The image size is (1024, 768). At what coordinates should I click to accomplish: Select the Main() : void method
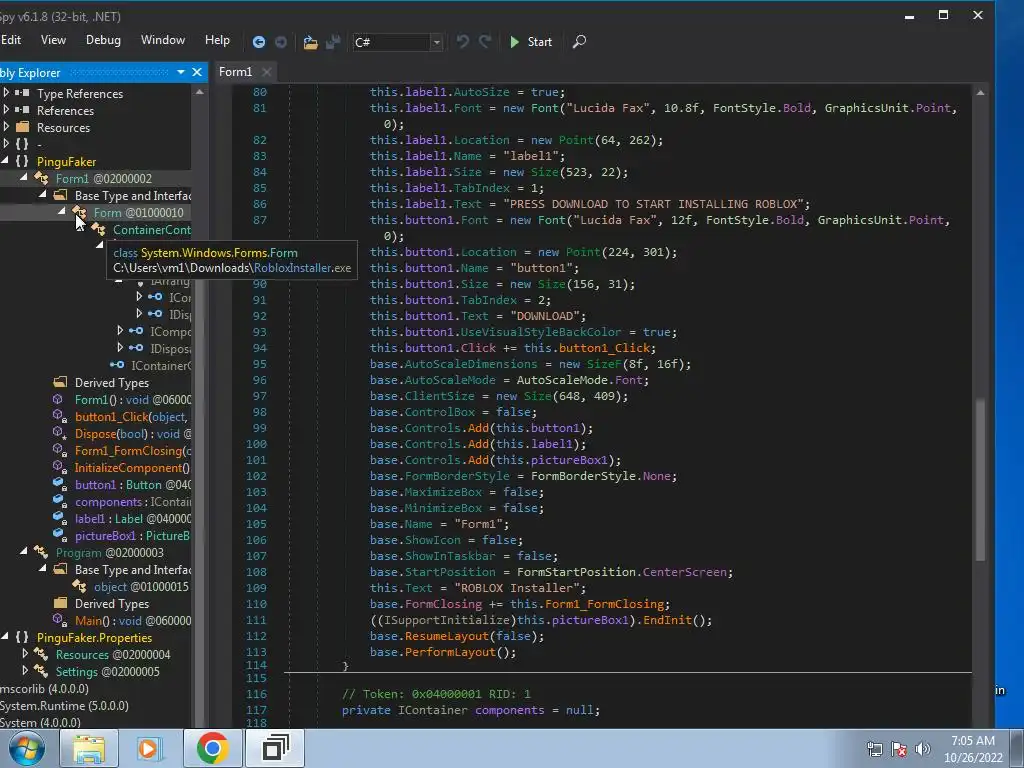pos(133,620)
